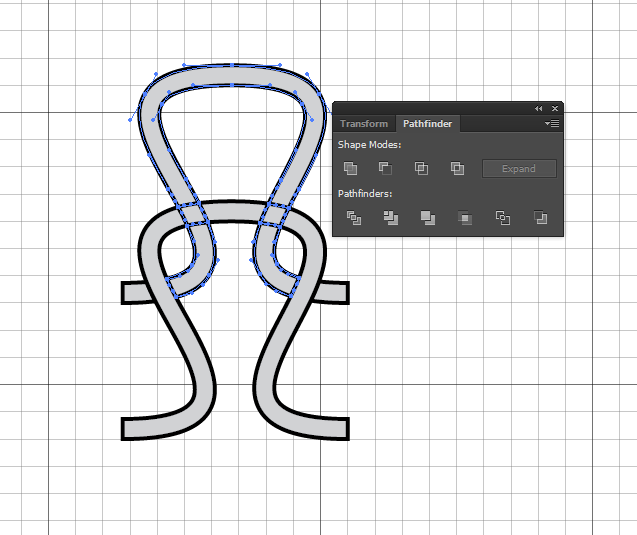Viewport: 637px width, 535px height.
Task: Click the top center anchor point of selected path
Action: tap(232, 65)
